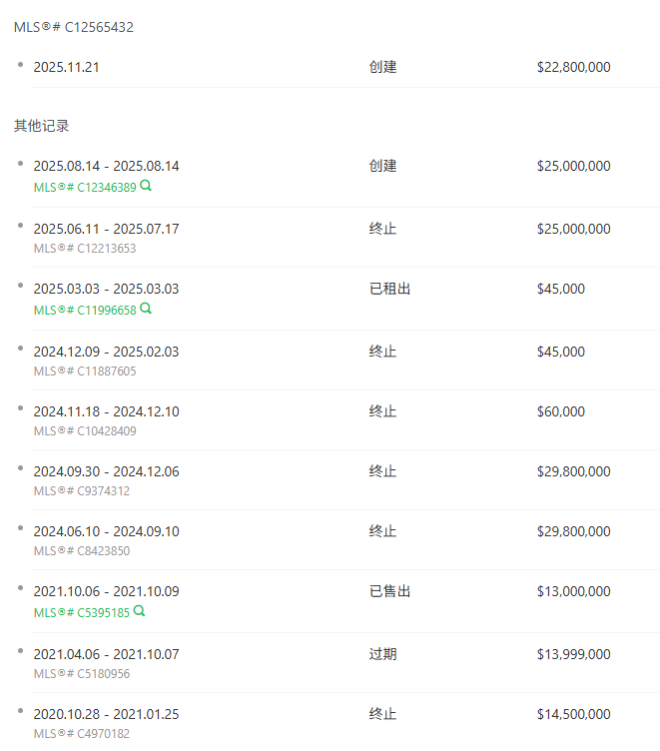Click the gray MLS C12213653 number

coord(85,248)
